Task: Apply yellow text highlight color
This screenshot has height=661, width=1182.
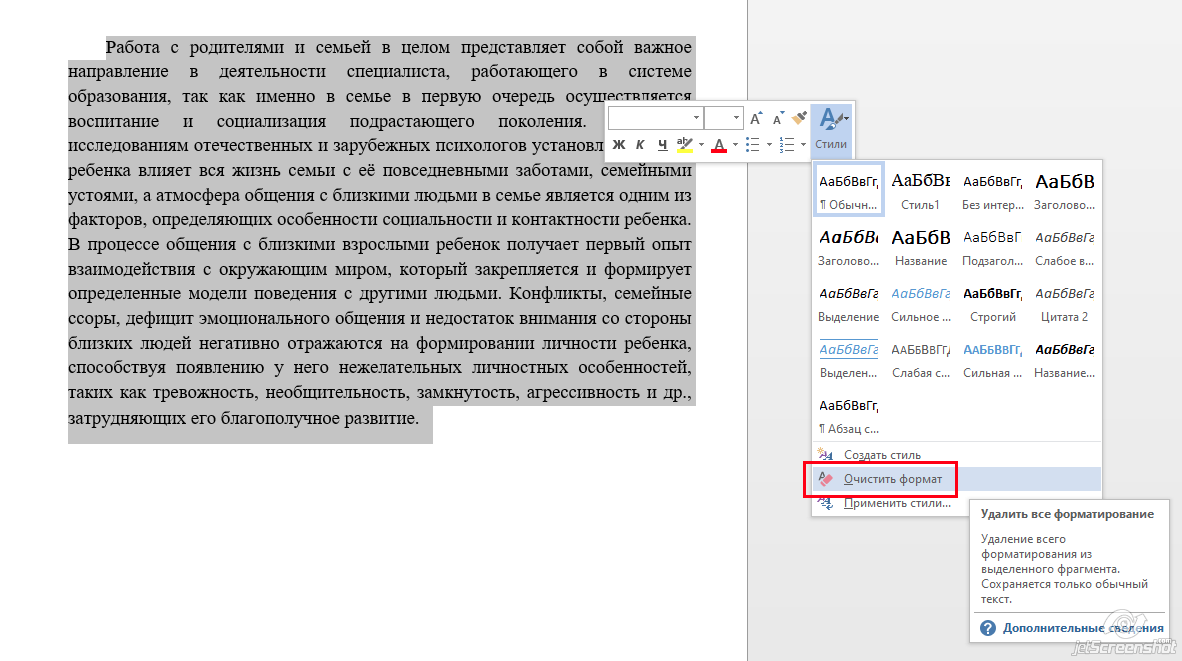Action: [x=684, y=145]
